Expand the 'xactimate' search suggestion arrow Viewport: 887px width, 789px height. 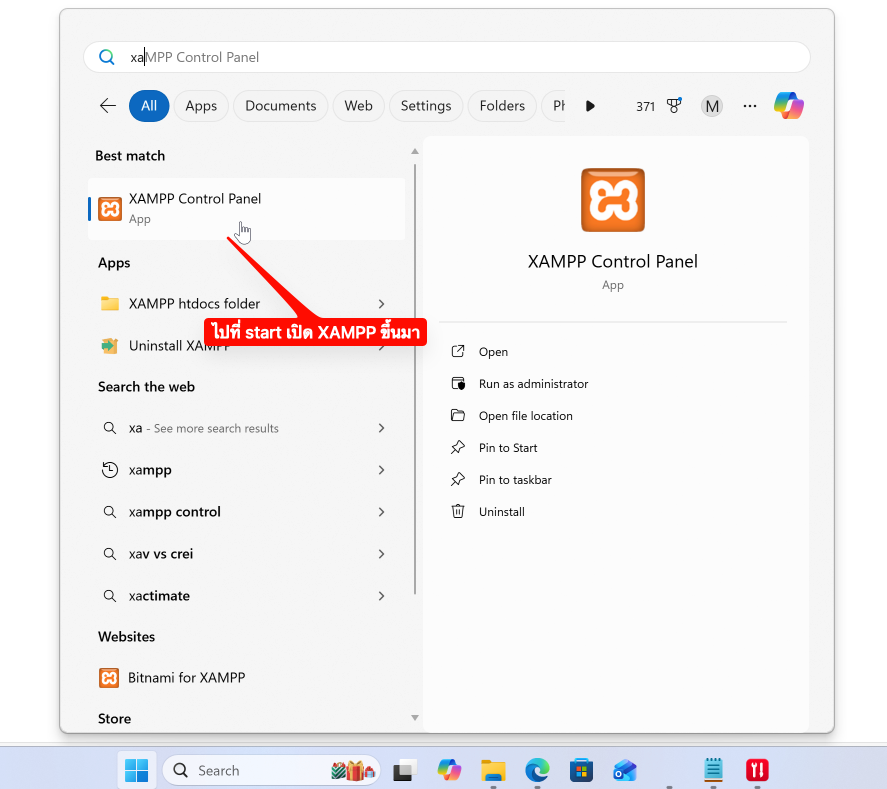pyautogui.click(x=381, y=596)
